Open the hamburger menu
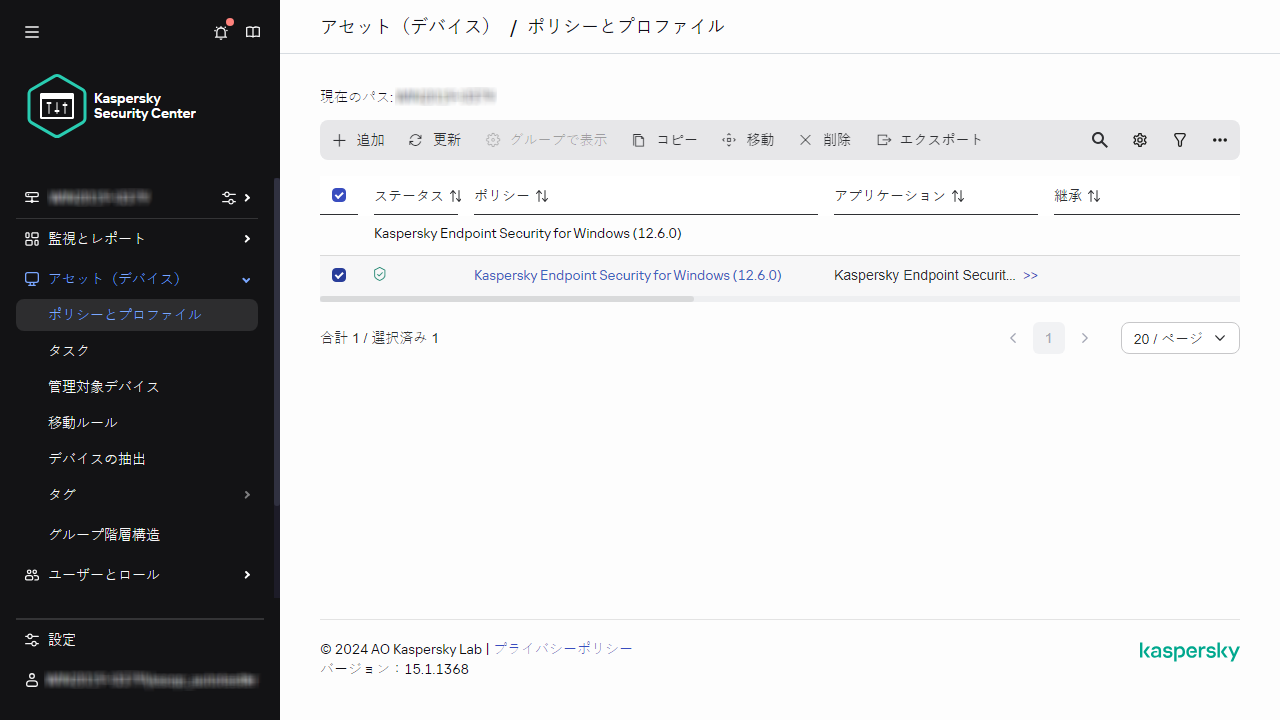This screenshot has width=1280, height=720. coord(31,32)
